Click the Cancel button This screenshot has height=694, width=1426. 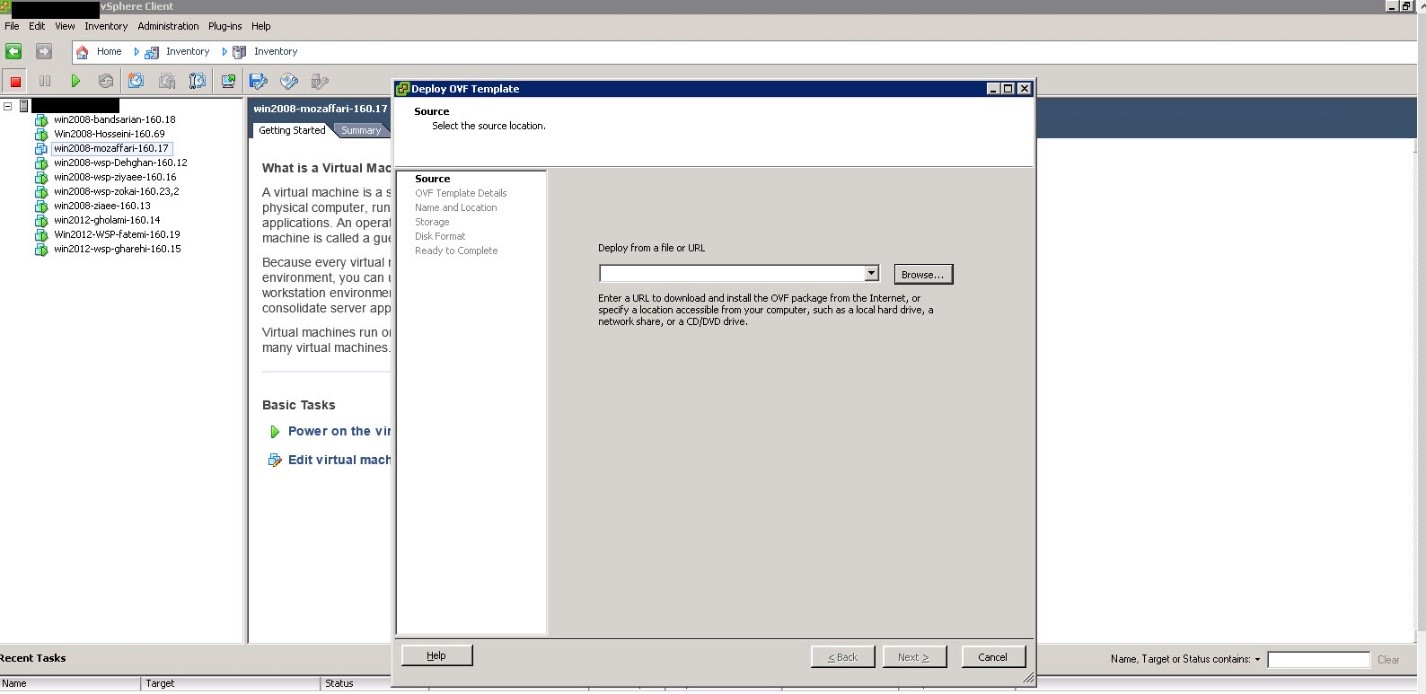click(993, 657)
